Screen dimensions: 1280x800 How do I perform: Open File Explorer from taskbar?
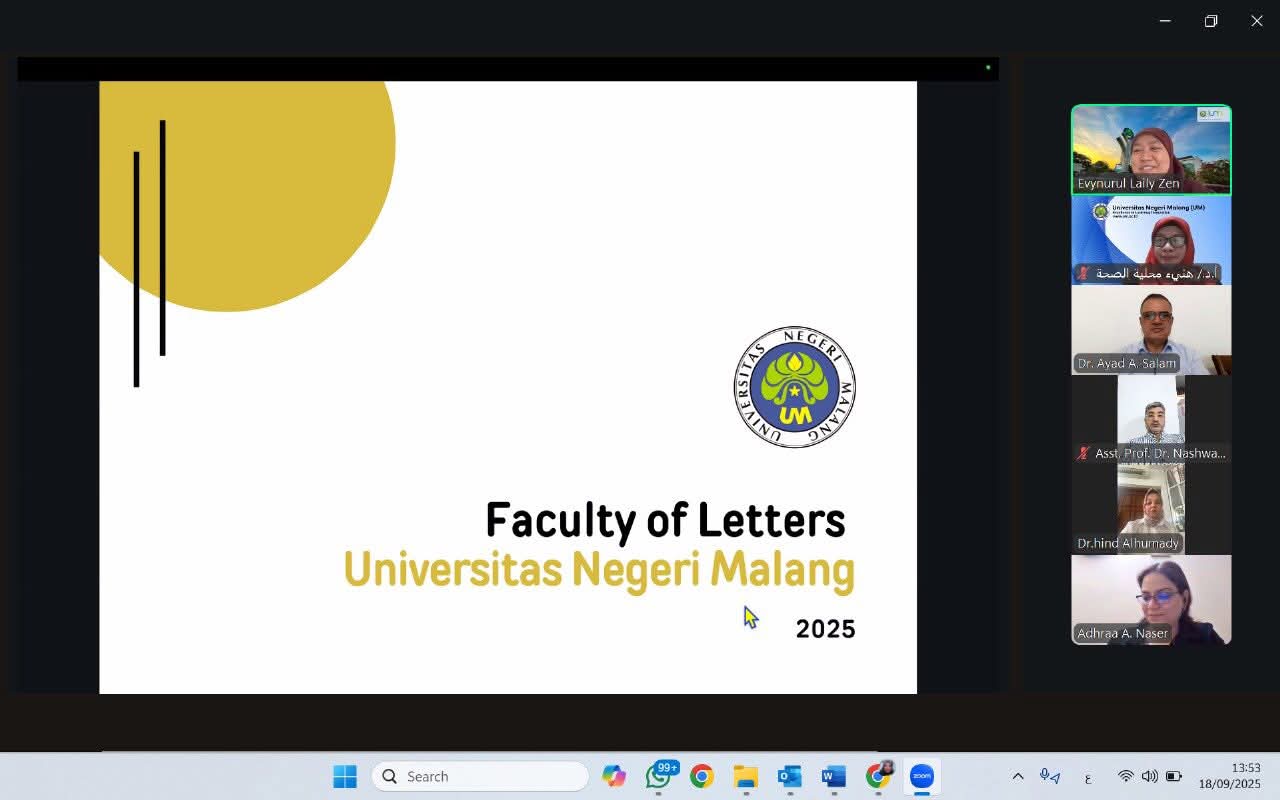point(745,776)
